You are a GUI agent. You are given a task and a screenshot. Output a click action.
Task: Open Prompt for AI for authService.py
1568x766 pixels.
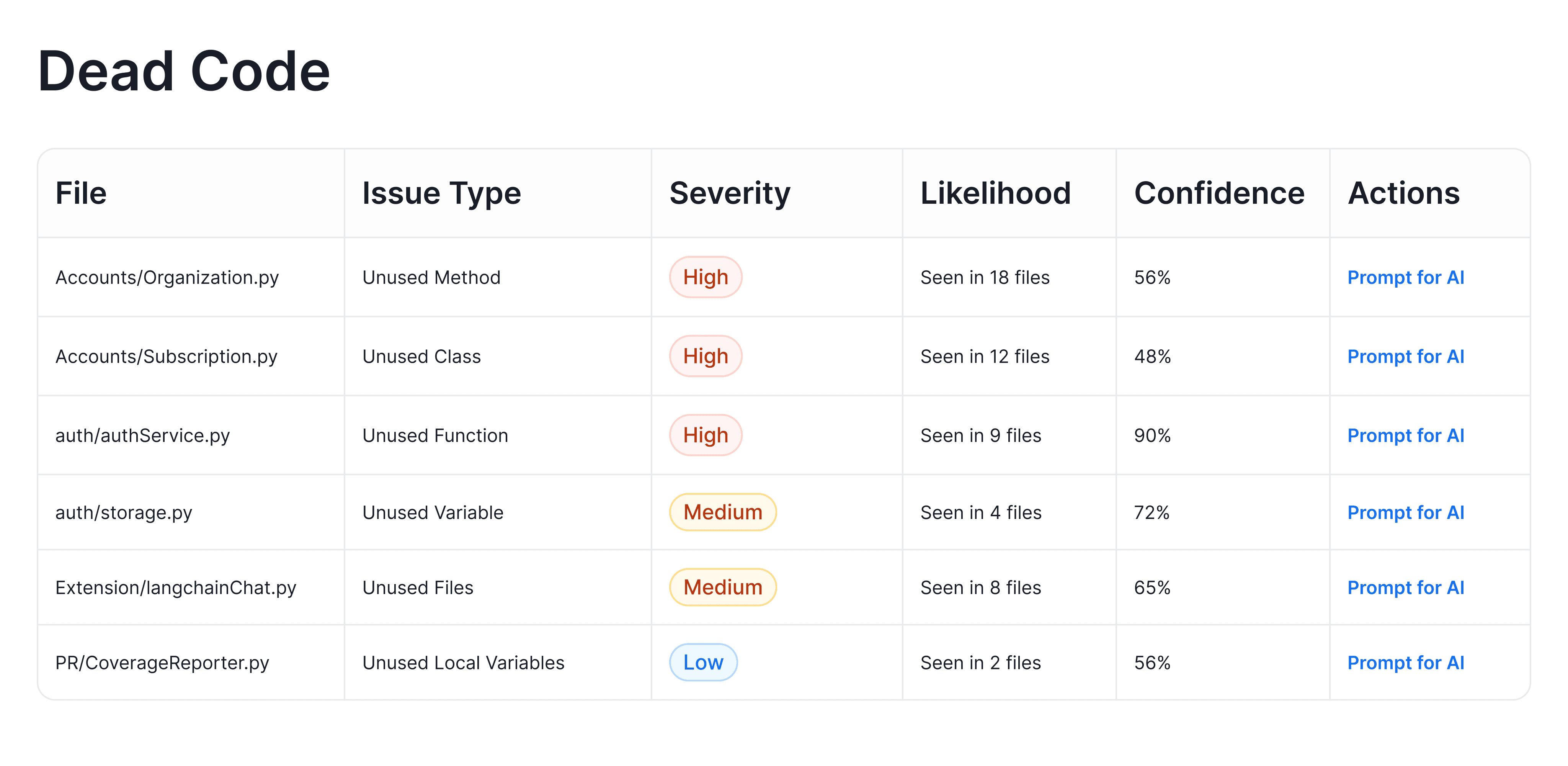[1405, 436]
